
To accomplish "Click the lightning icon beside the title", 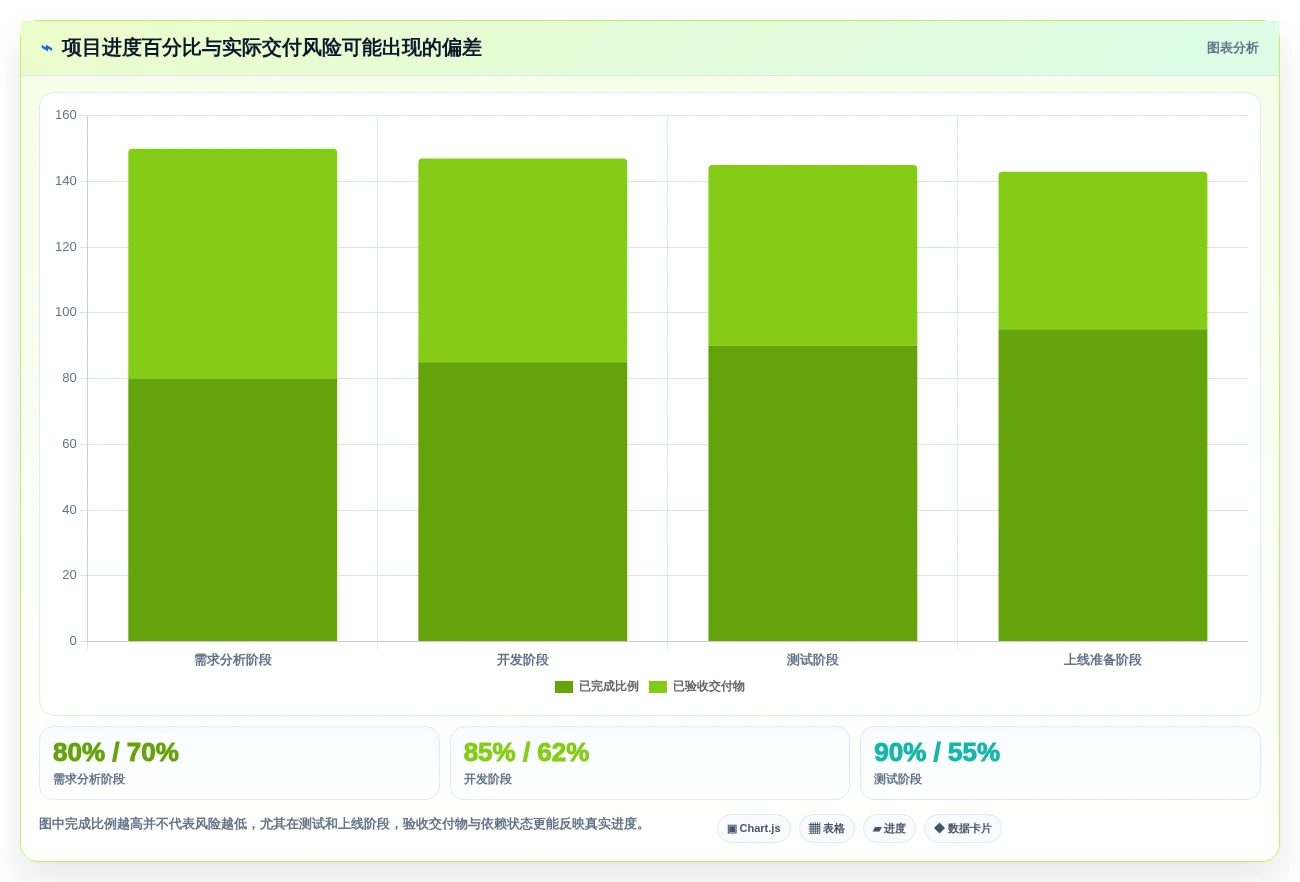I will click(x=47, y=48).
